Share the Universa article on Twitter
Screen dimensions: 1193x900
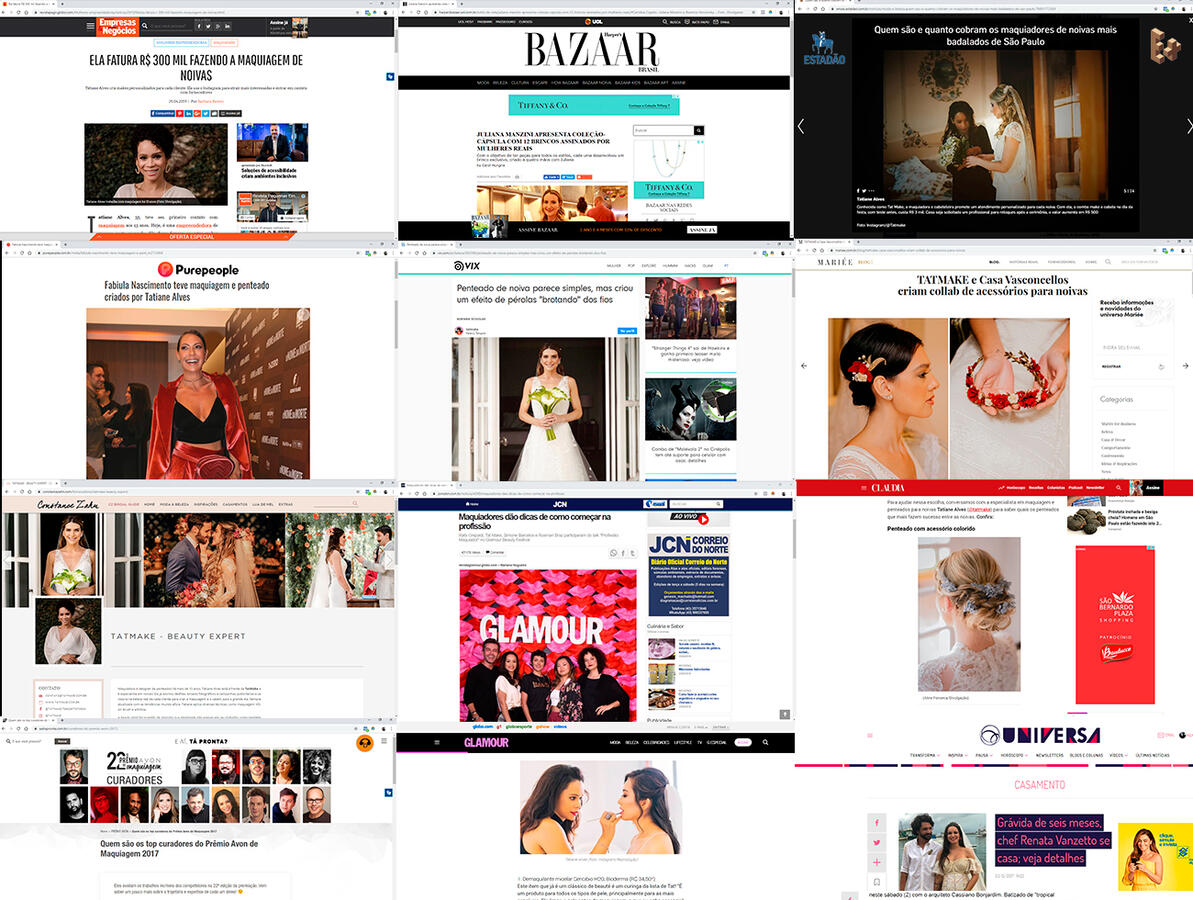877,842
